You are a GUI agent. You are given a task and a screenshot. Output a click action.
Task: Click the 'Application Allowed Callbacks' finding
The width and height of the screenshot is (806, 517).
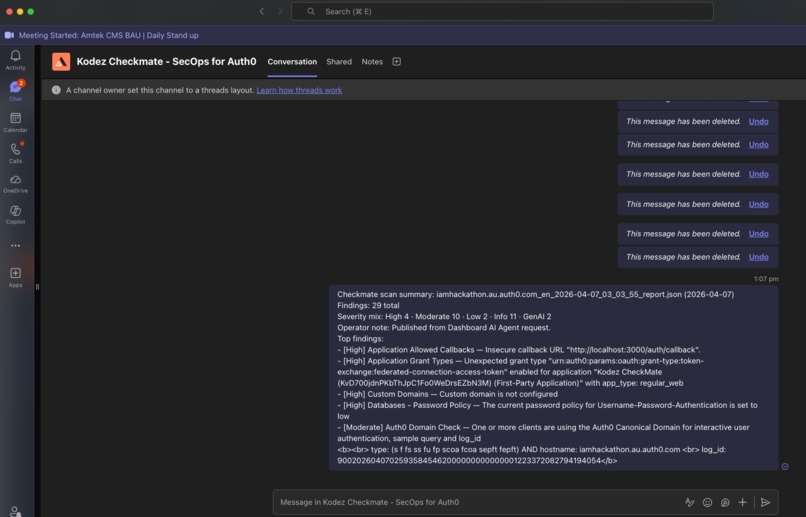coord(519,349)
